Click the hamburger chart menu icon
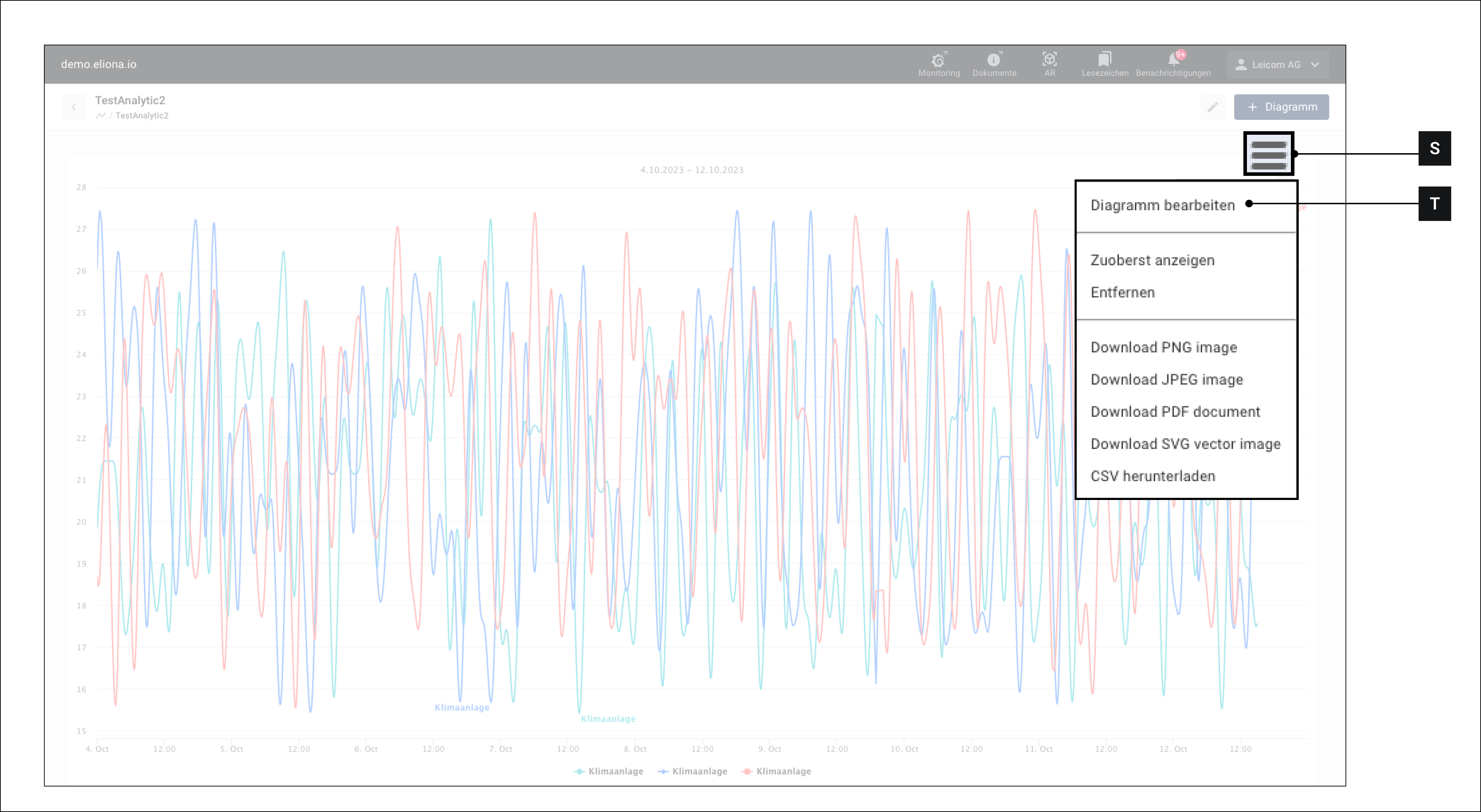 (x=1268, y=154)
